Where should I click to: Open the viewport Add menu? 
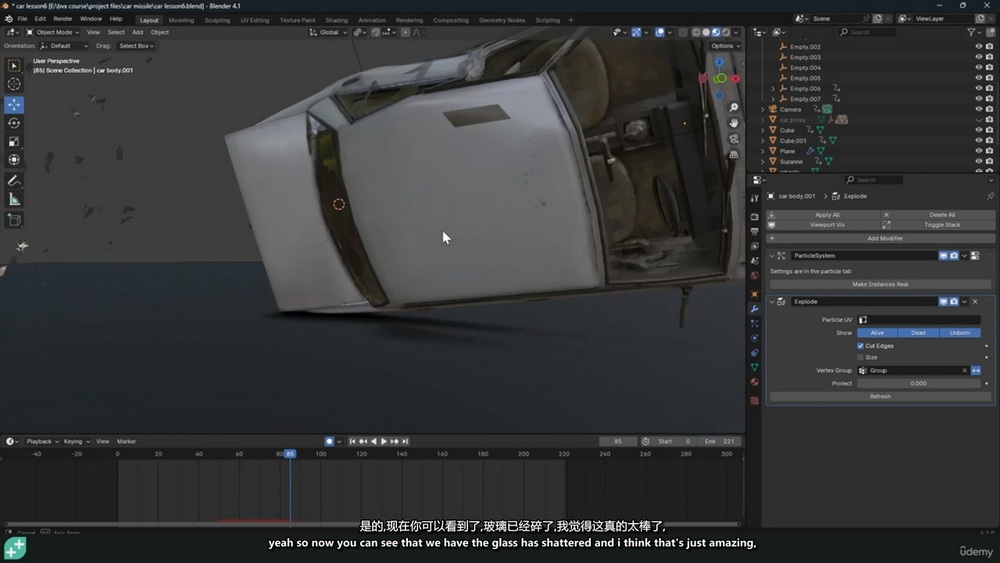click(137, 32)
